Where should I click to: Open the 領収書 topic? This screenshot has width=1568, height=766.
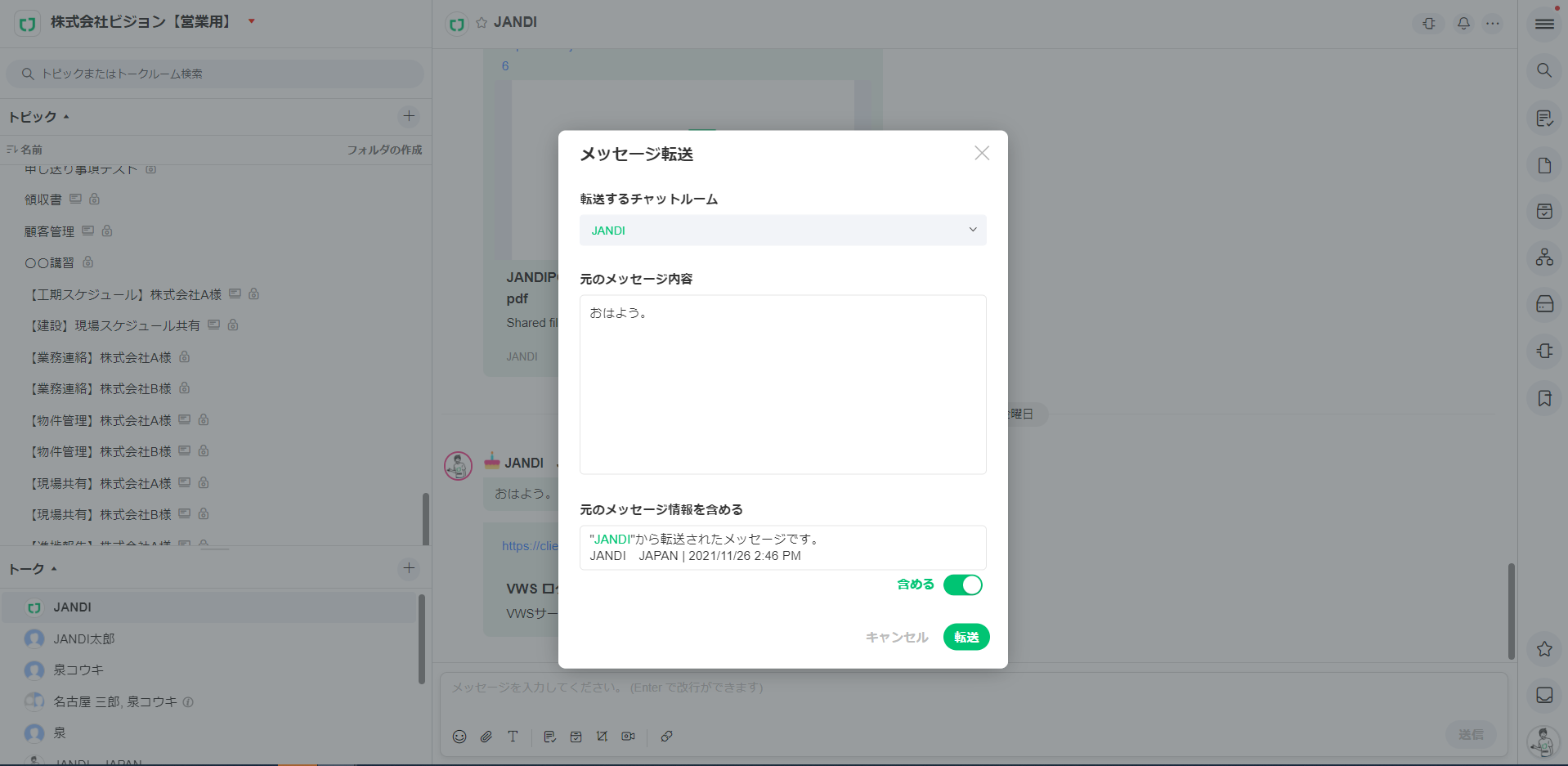(43, 199)
